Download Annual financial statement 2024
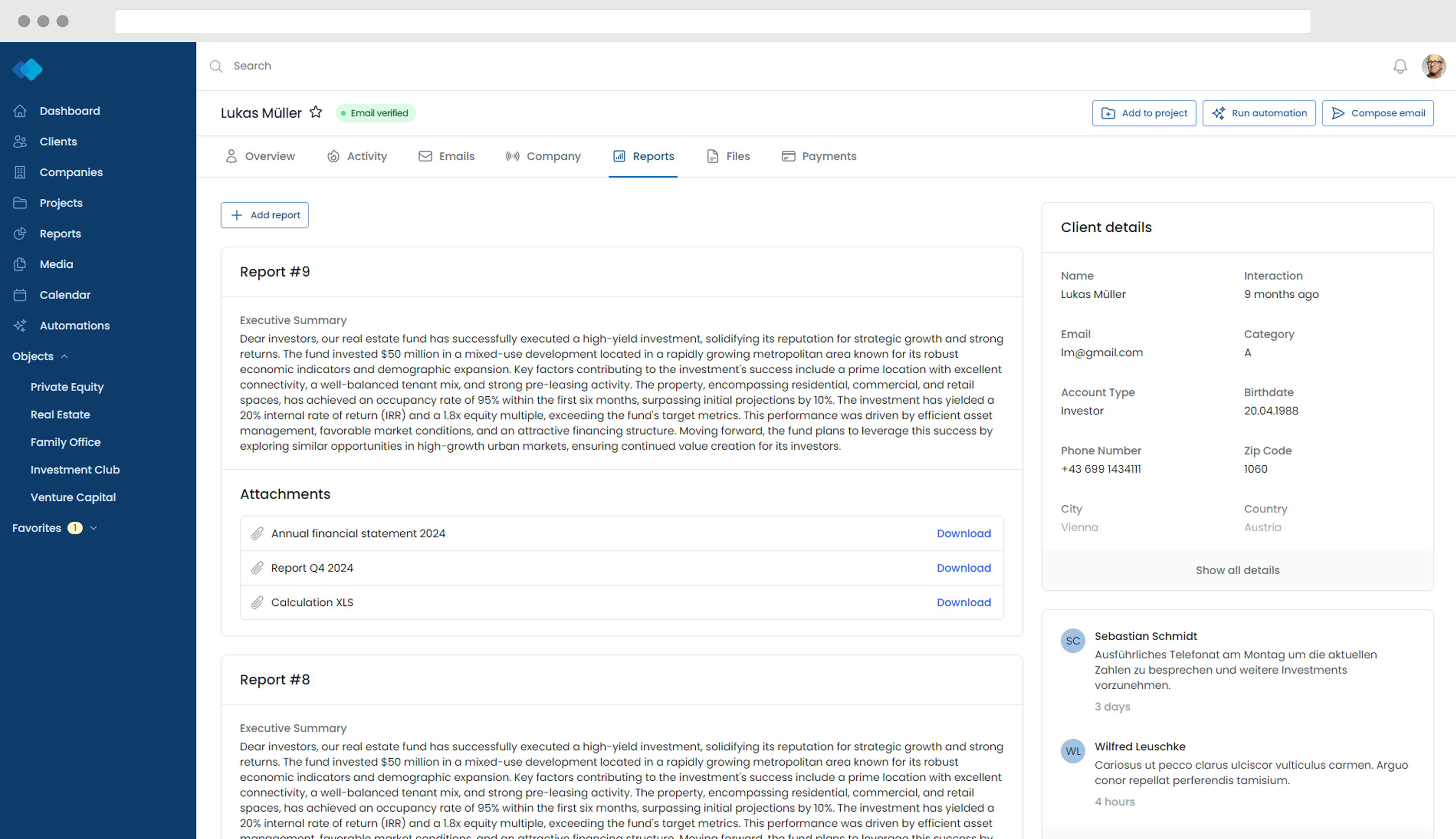This screenshot has width=1456, height=839. pyautogui.click(x=963, y=534)
